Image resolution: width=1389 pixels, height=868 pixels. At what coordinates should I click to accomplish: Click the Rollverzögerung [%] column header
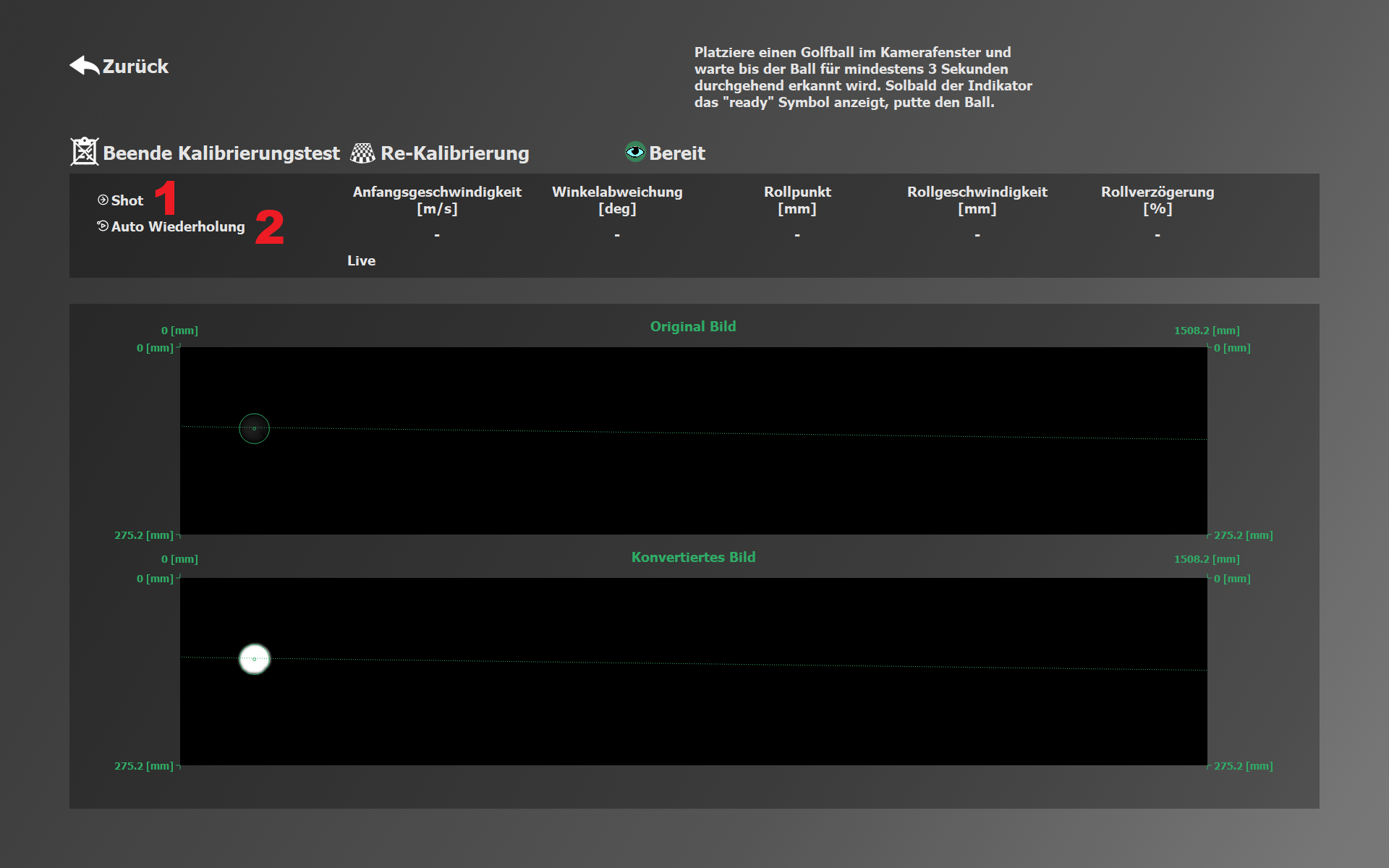pos(1157,200)
